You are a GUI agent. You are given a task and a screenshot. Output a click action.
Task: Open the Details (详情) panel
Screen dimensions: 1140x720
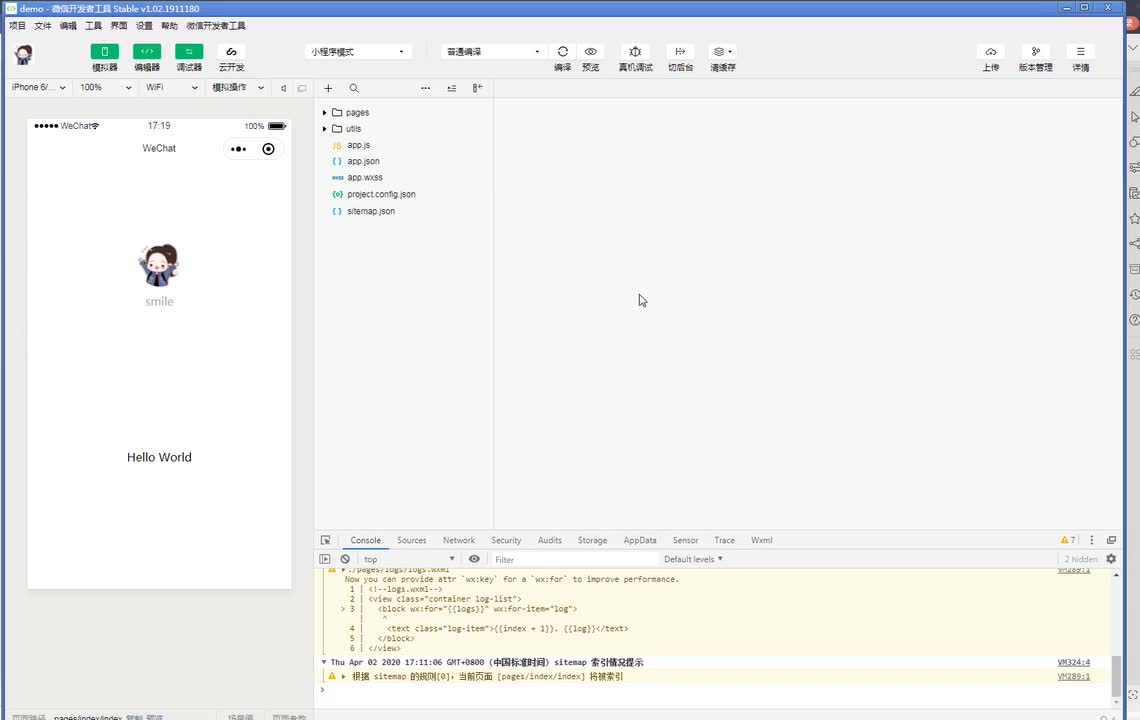point(1080,52)
